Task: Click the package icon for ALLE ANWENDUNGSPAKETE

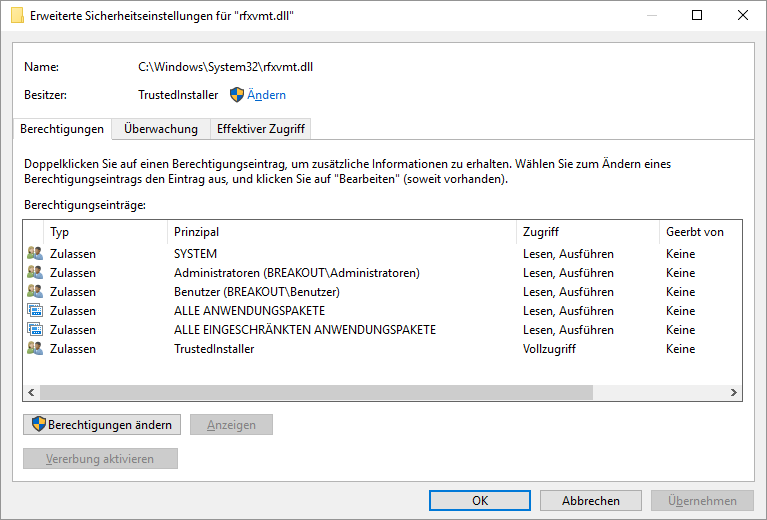Action: pos(35,311)
